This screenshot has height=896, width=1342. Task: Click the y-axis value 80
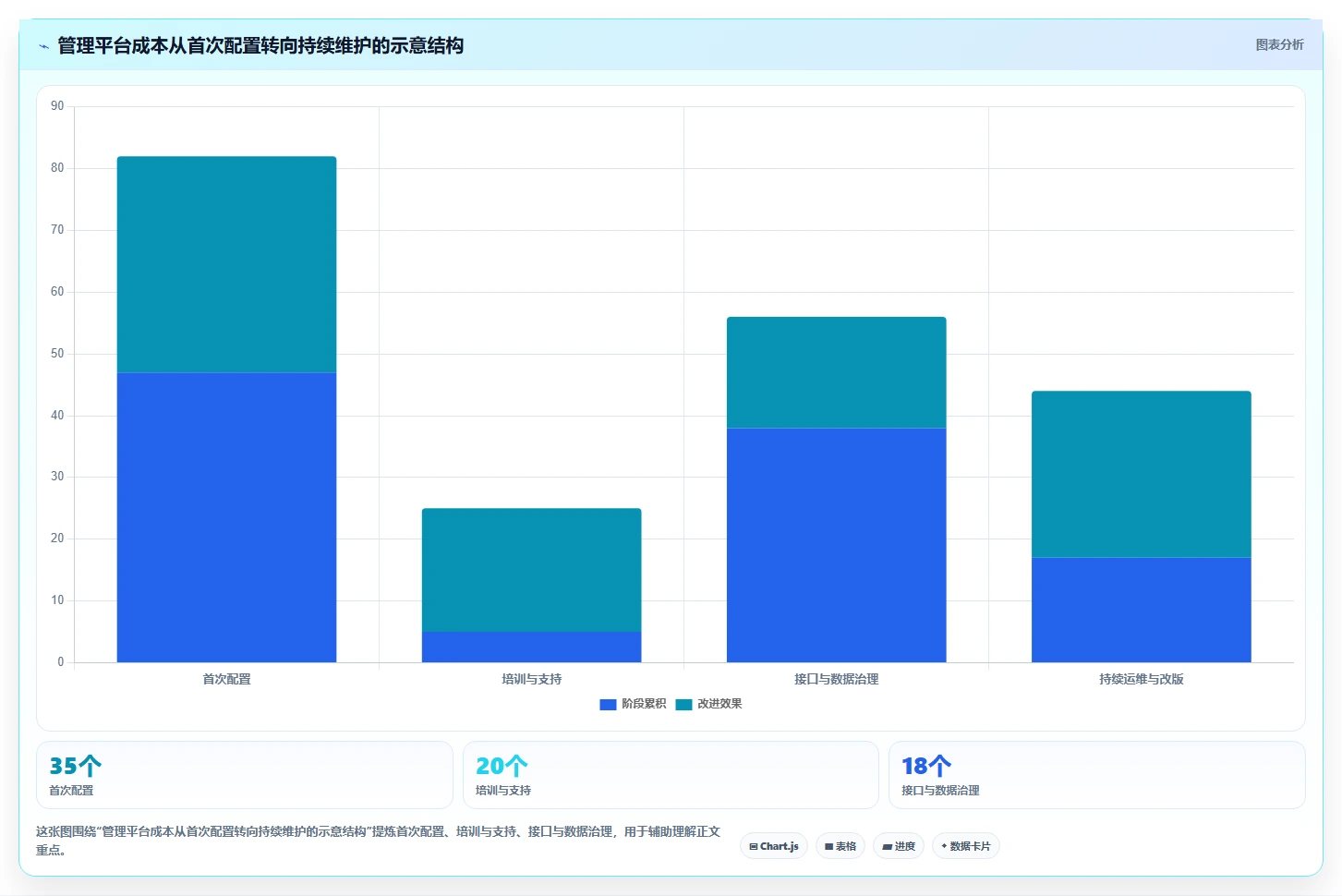(57, 168)
